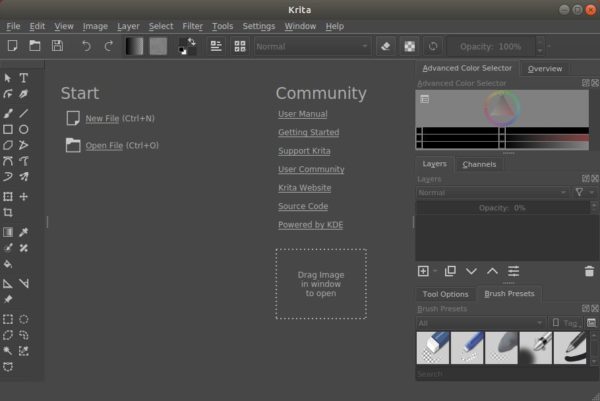Toggle Preserve Alpha checkerboard button

click(409, 46)
